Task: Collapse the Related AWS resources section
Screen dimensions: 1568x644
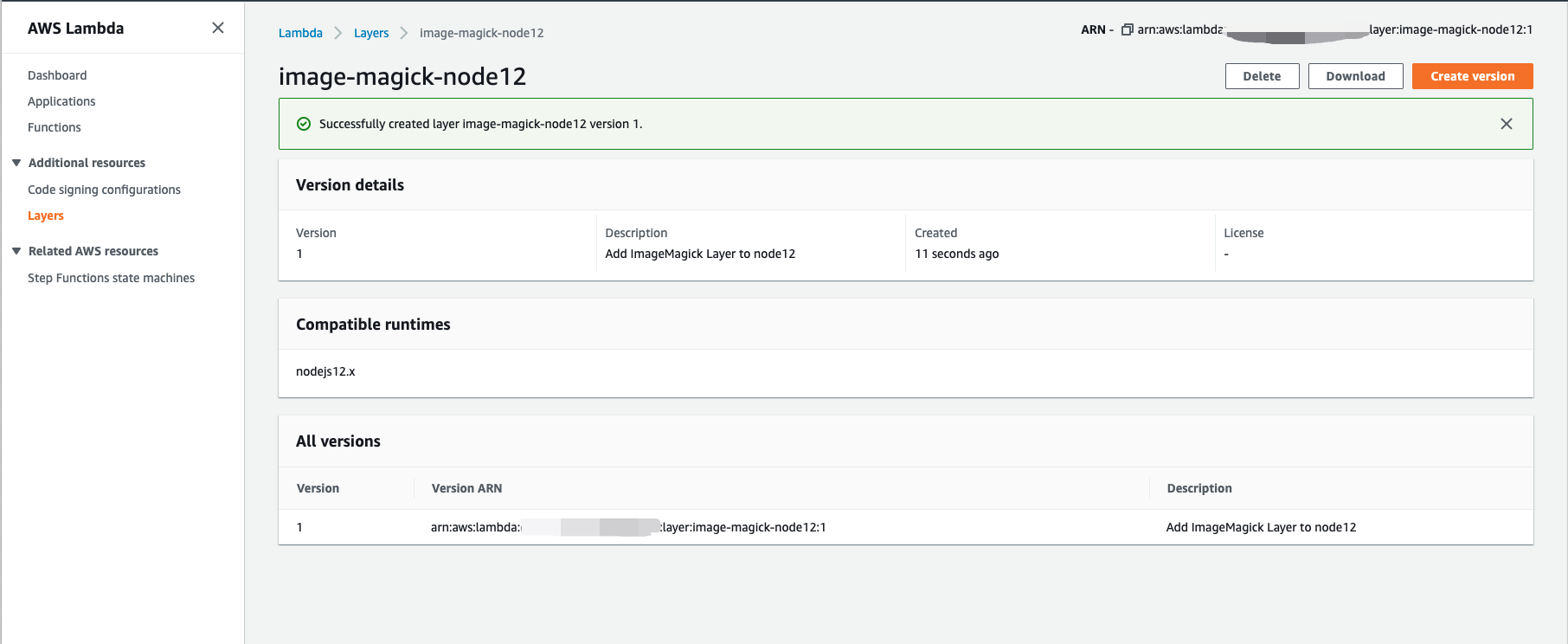Action: [16, 251]
